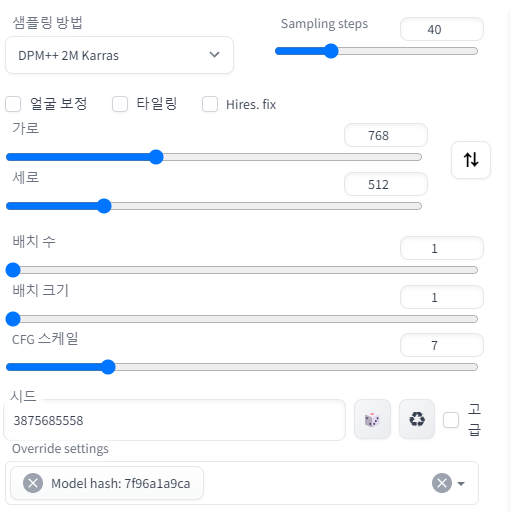This screenshot has width=511, height=512.
Task: Toggle the 타일링 checkbox
Action: (120, 104)
